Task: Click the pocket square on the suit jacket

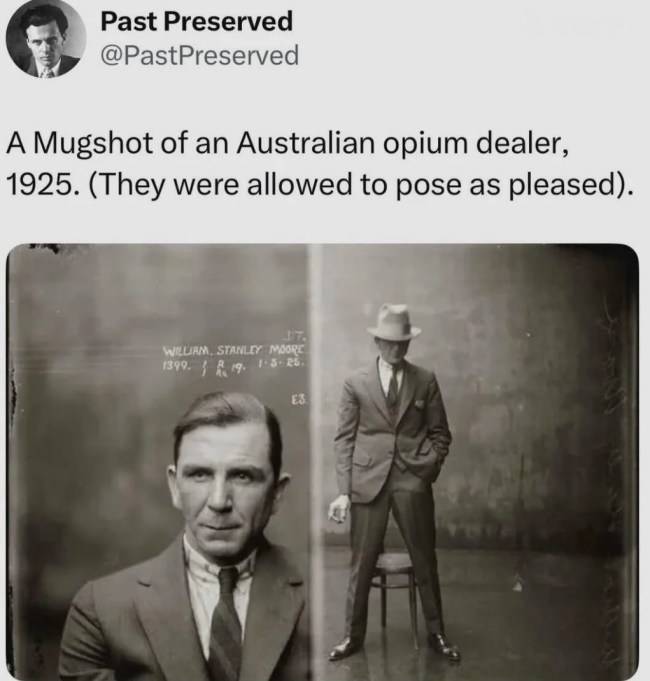Action: coord(419,404)
